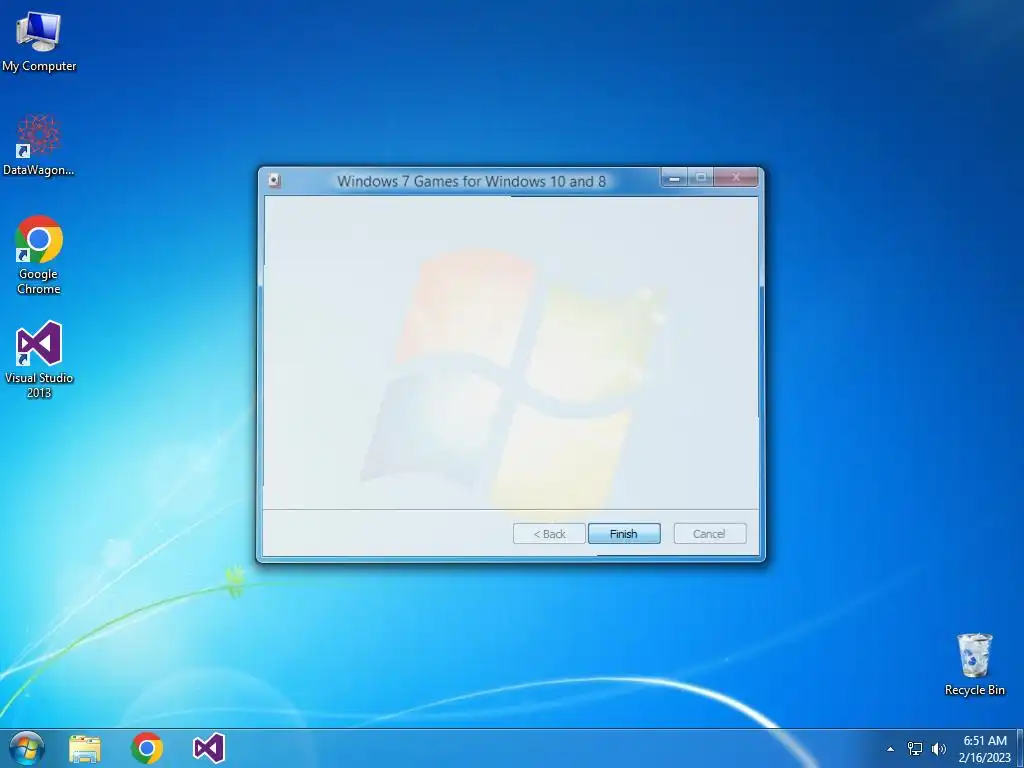Screen dimensions: 1024x768
Task: Click the disabled Back button
Action: tap(549, 534)
